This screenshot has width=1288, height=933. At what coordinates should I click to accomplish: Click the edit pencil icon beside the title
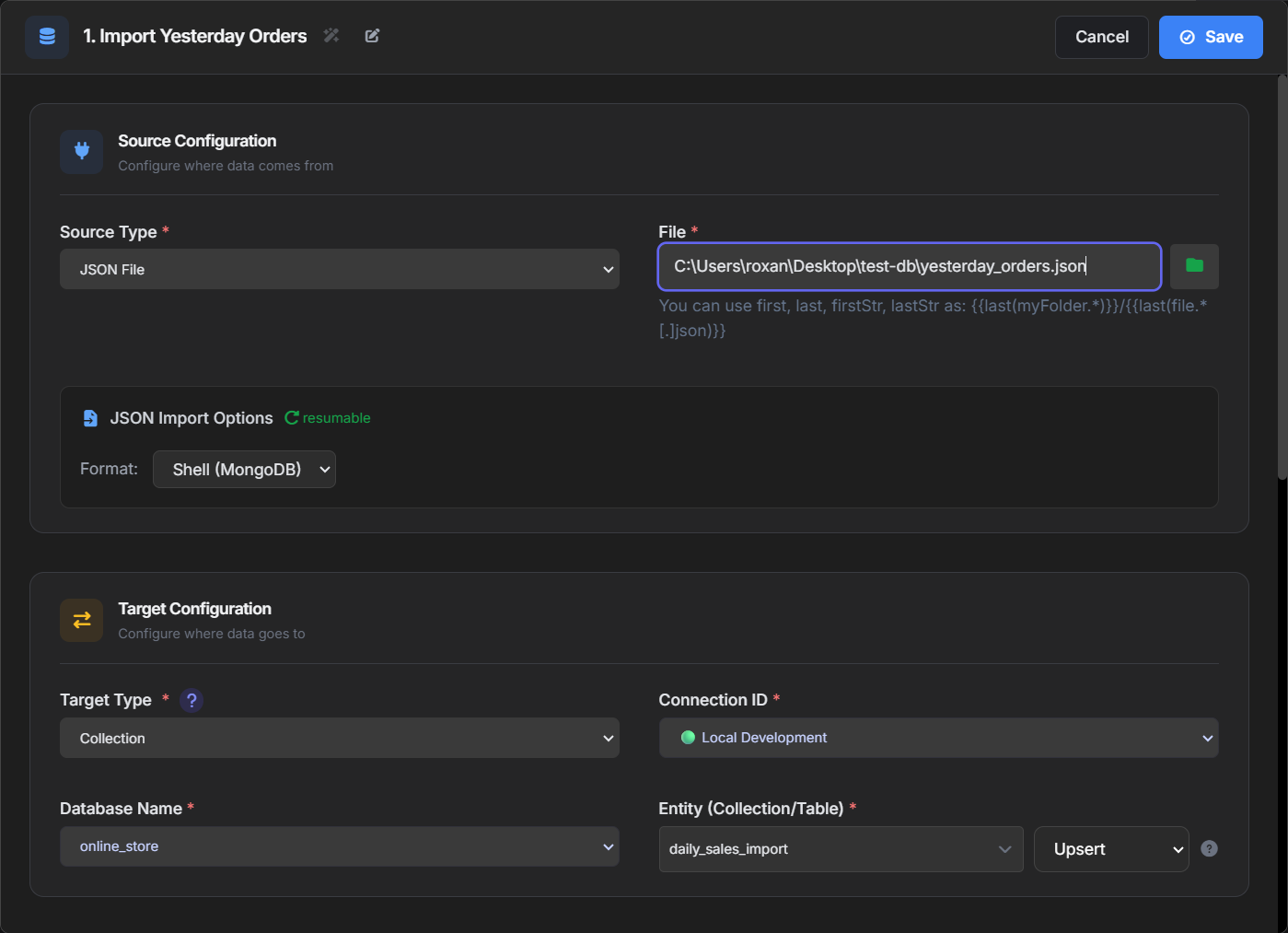pyautogui.click(x=372, y=36)
